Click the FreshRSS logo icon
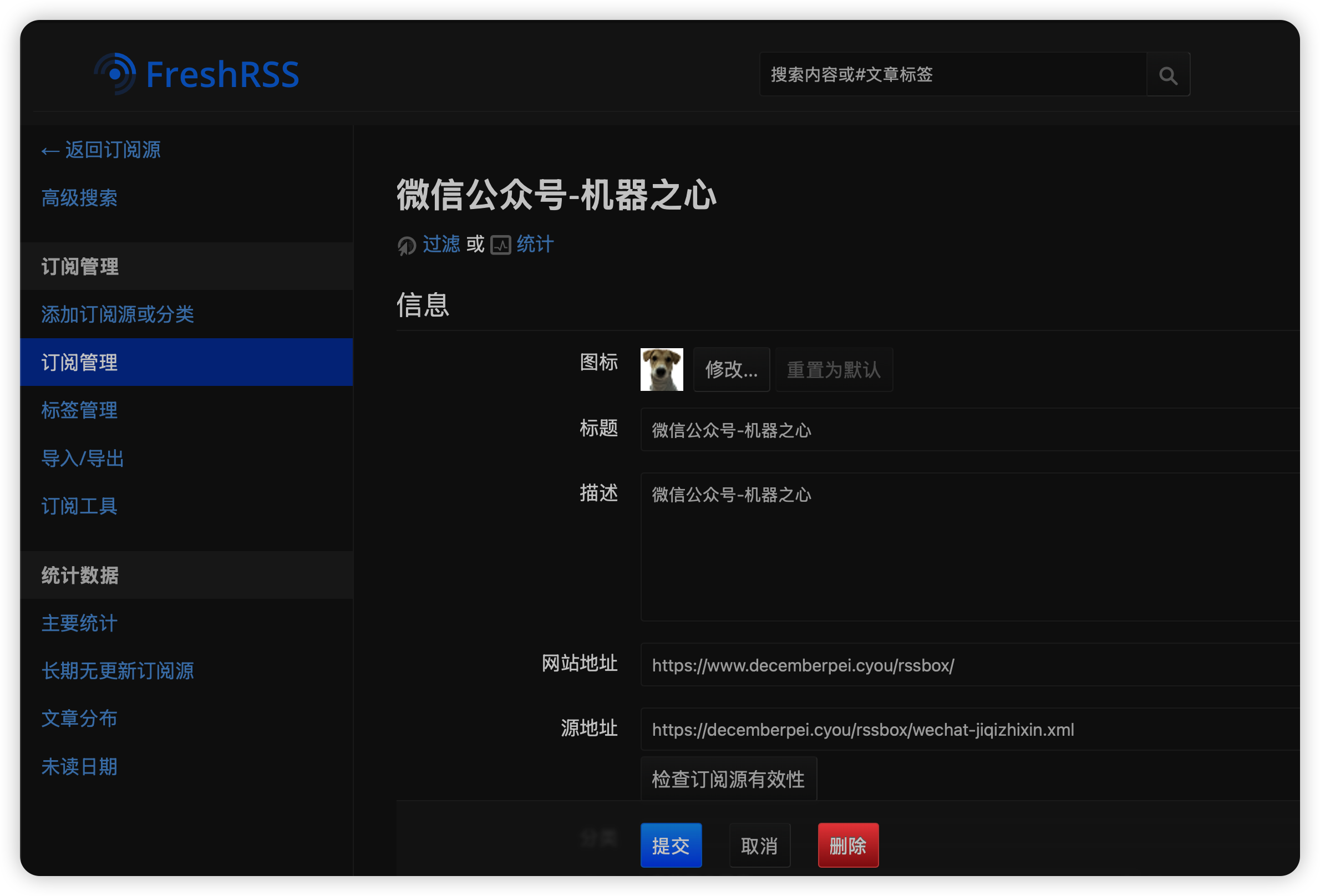 click(x=115, y=74)
